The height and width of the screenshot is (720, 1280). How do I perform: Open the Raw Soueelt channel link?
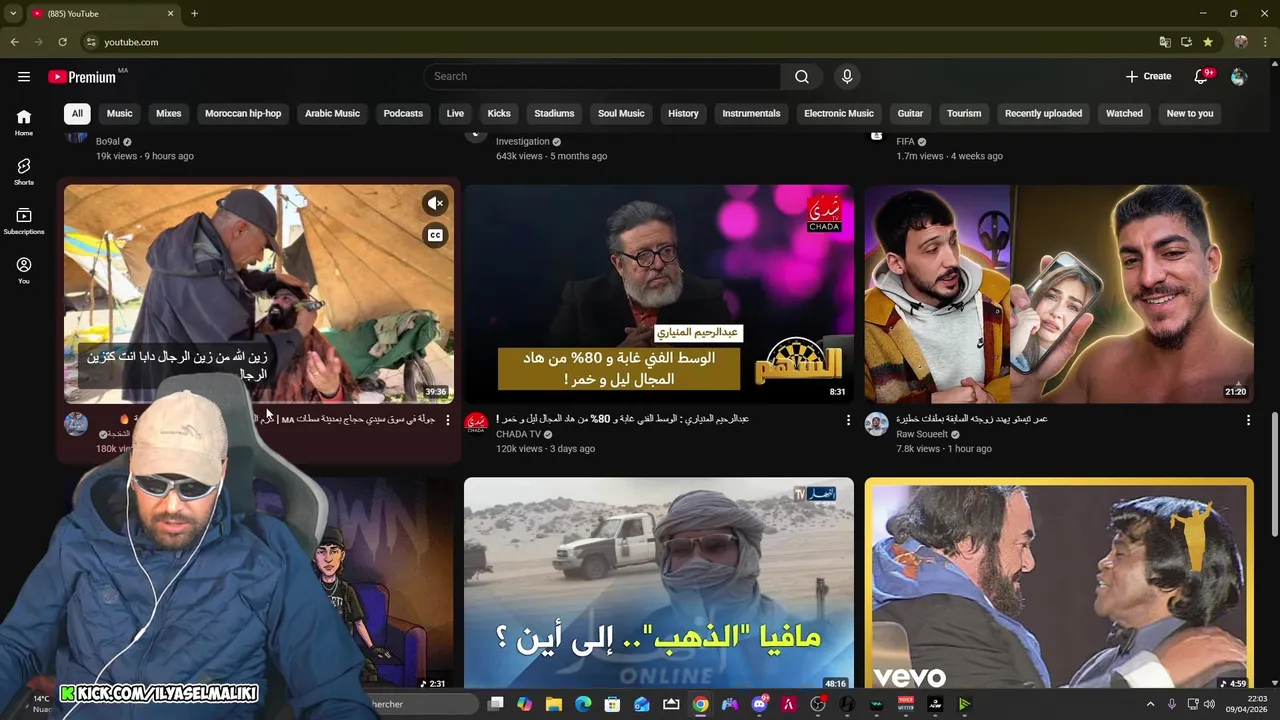click(x=921, y=435)
